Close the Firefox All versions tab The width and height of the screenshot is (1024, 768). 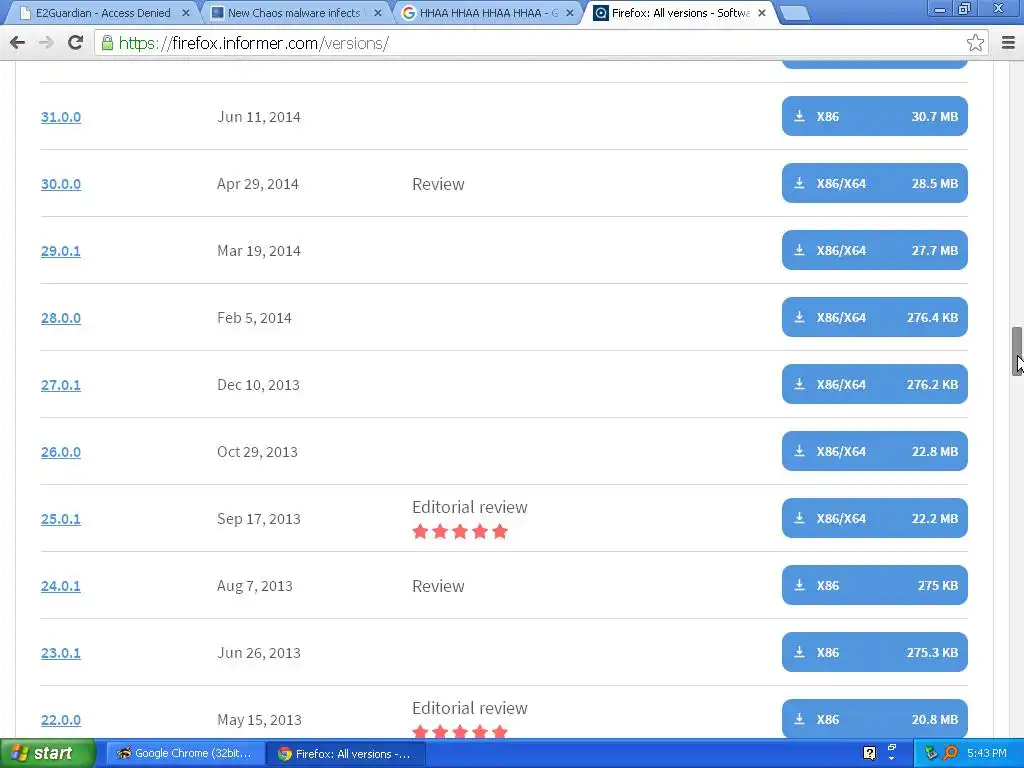click(761, 13)
